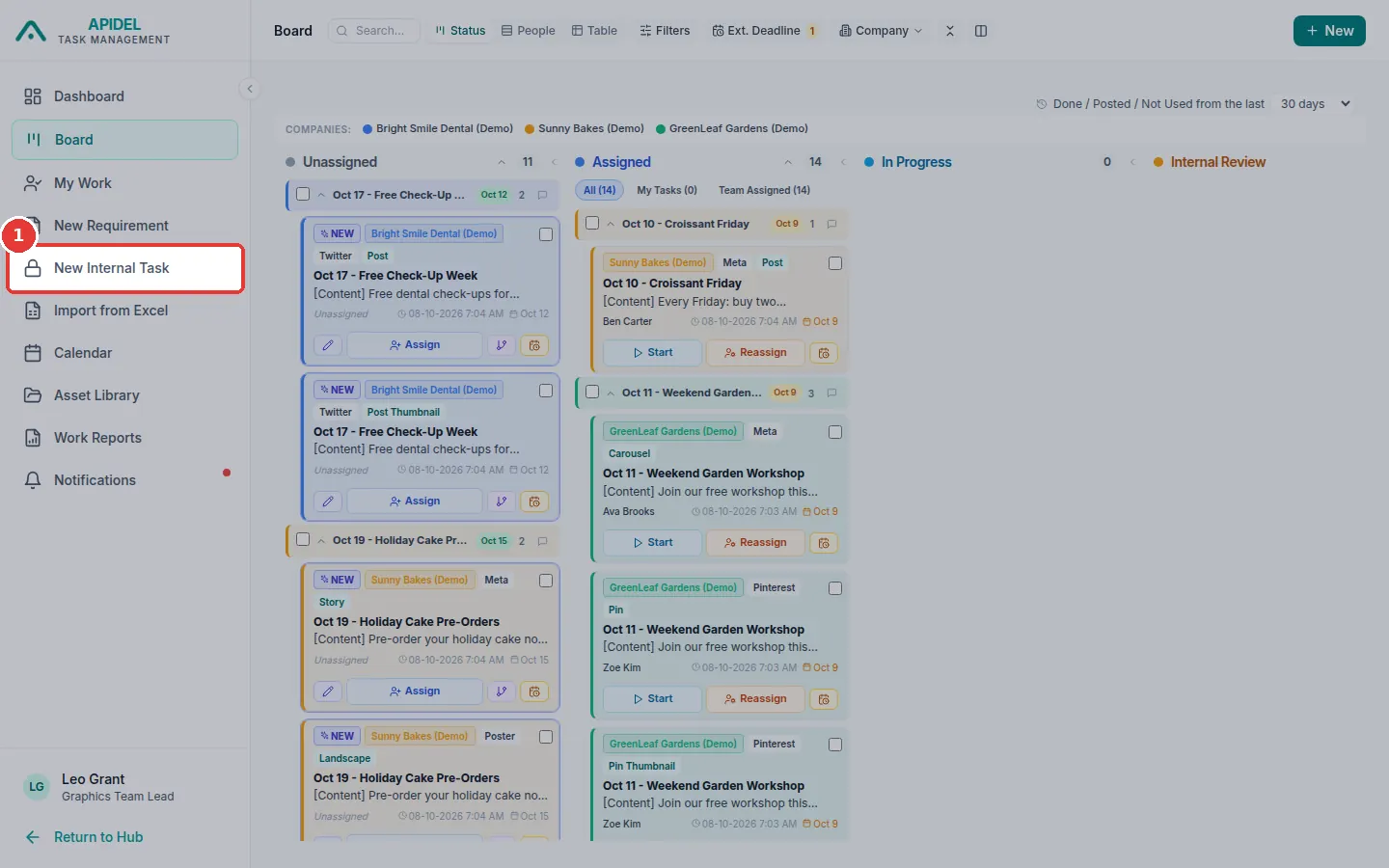Click the blue Bright Smile Dental color dot
This screenshot has height=868, width=1389.
point(368,128)
